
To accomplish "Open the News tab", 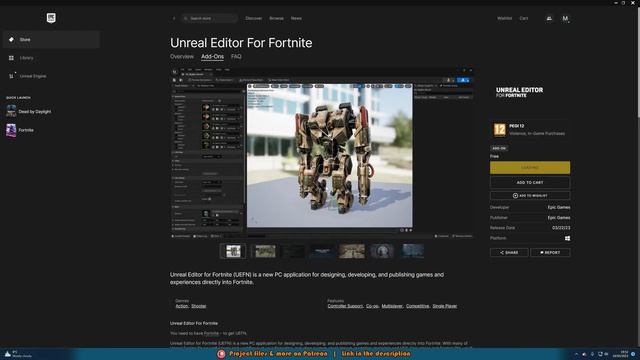I will (x=296, y=18).
